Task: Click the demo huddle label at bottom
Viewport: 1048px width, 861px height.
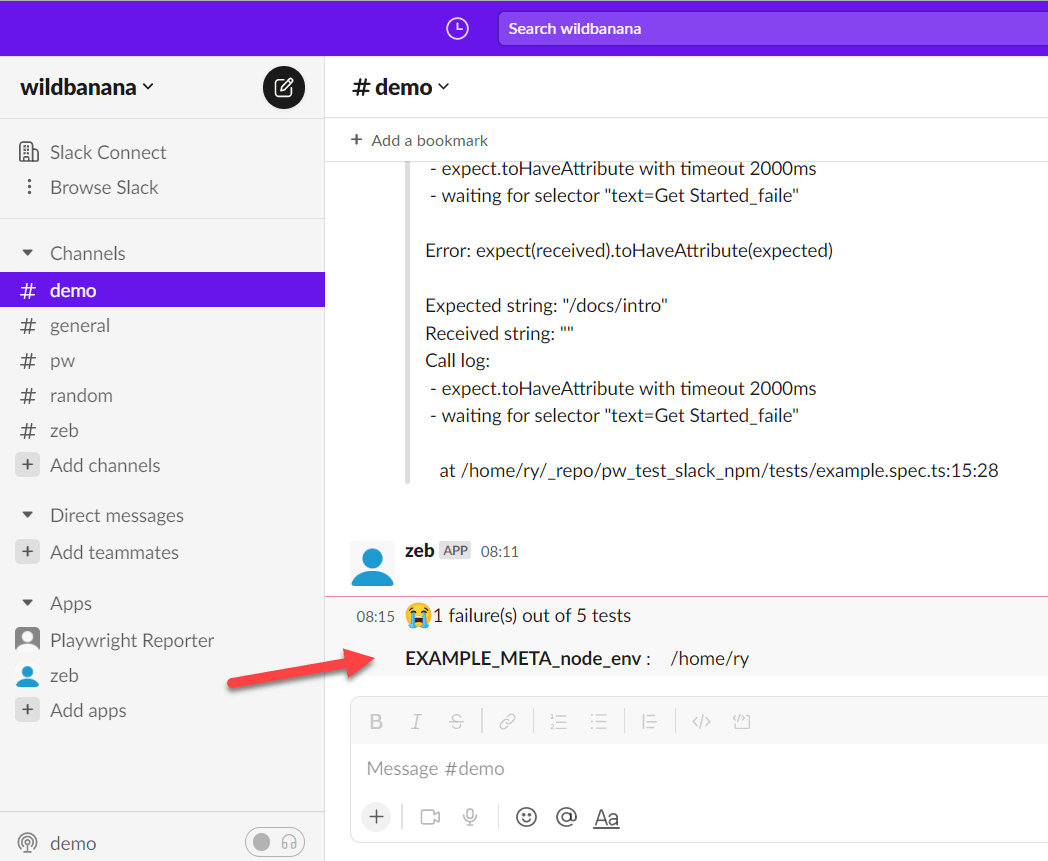Action: point(73,844)
